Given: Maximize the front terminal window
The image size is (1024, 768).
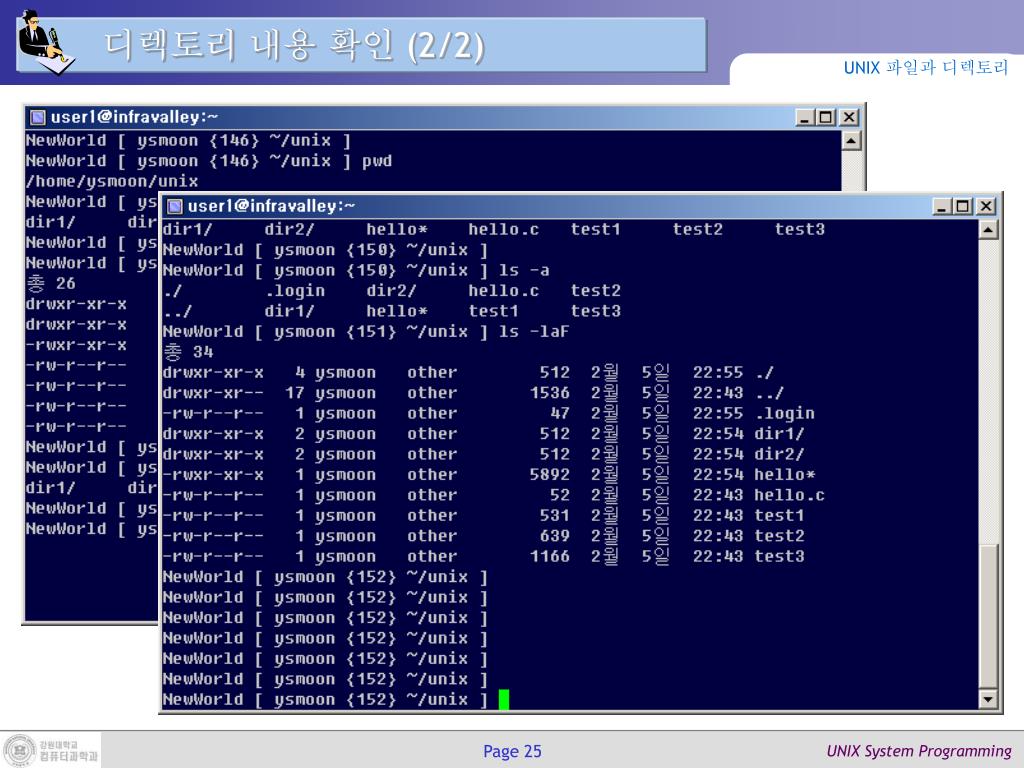Looking at the screenshot, I should 963,206.
